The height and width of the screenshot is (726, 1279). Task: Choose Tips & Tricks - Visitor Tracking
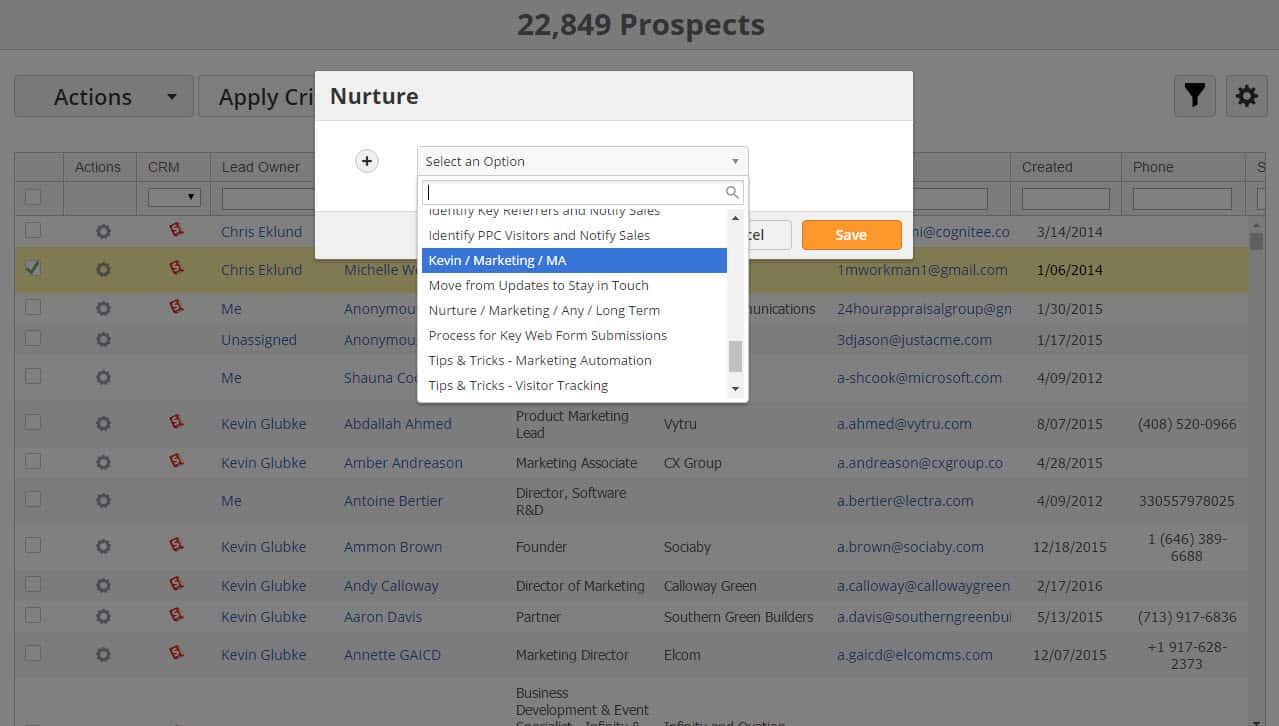tap(574, 385)
